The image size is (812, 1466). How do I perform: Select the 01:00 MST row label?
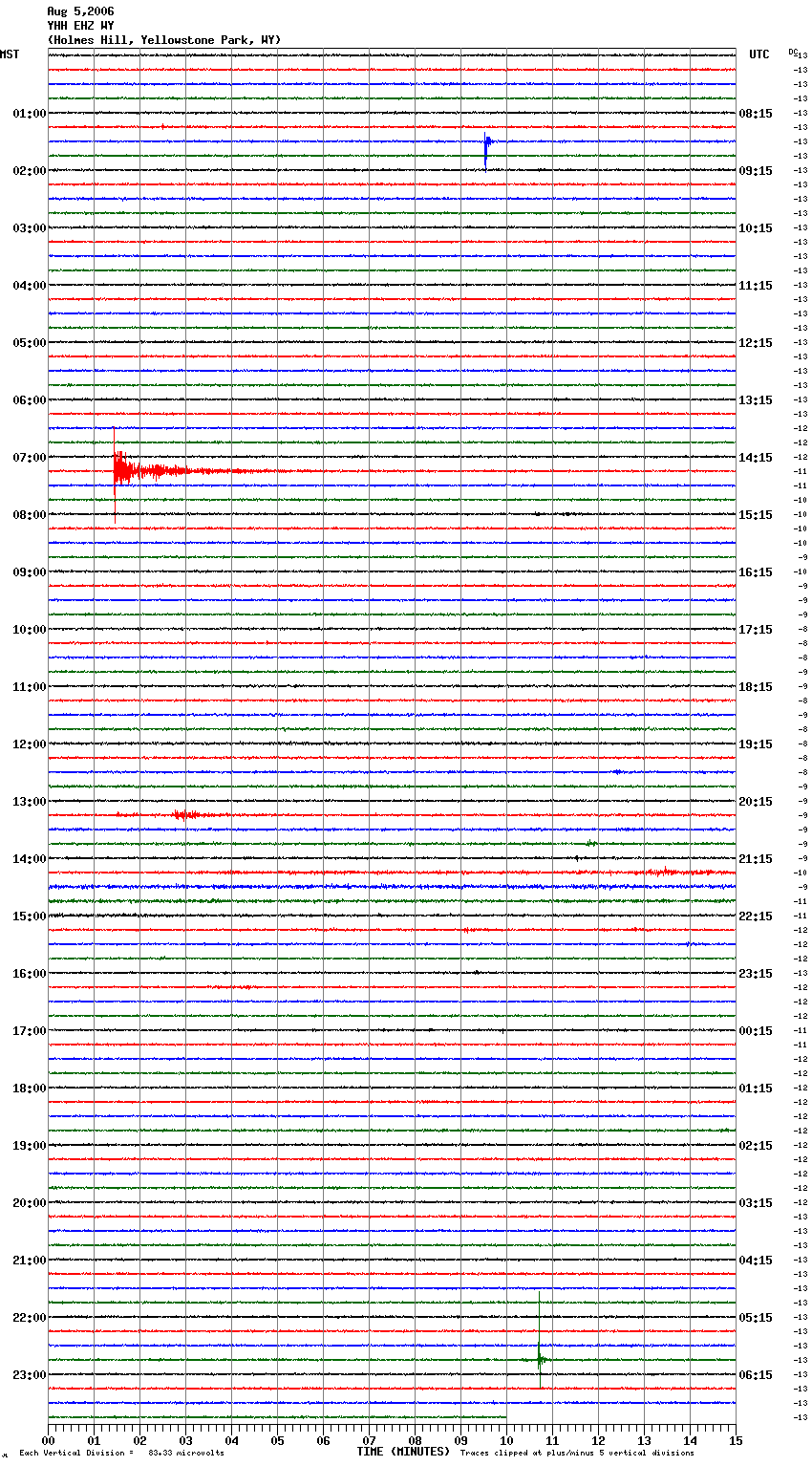pyautogui.click(x=30, y=114)
